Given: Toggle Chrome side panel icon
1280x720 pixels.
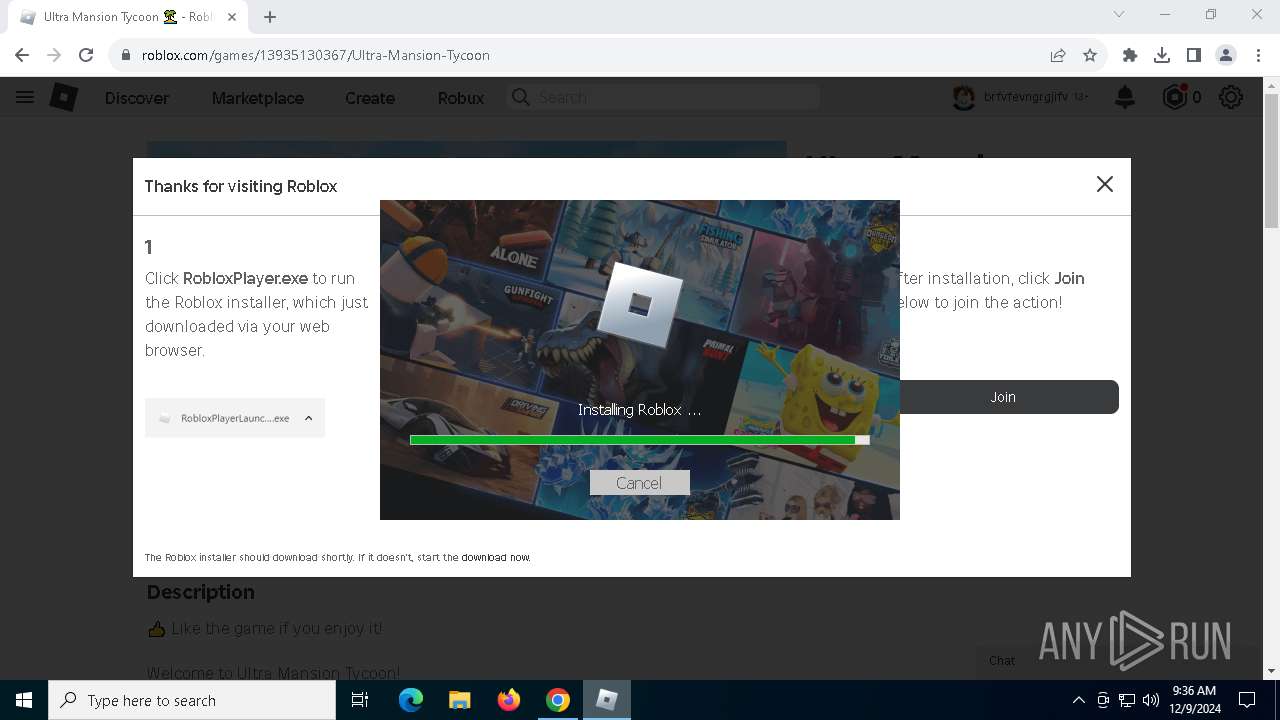Looking at the screenshot, I should click(1194, 55).
